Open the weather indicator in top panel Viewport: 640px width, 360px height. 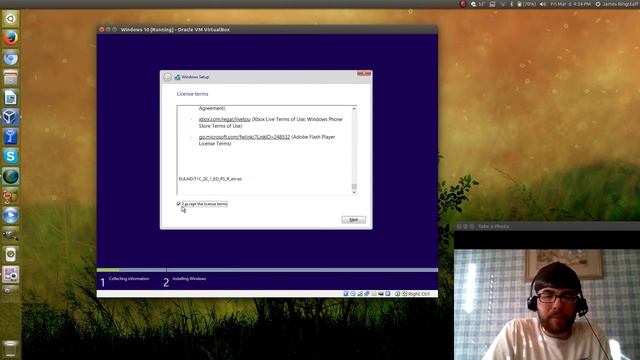(478, 4)
